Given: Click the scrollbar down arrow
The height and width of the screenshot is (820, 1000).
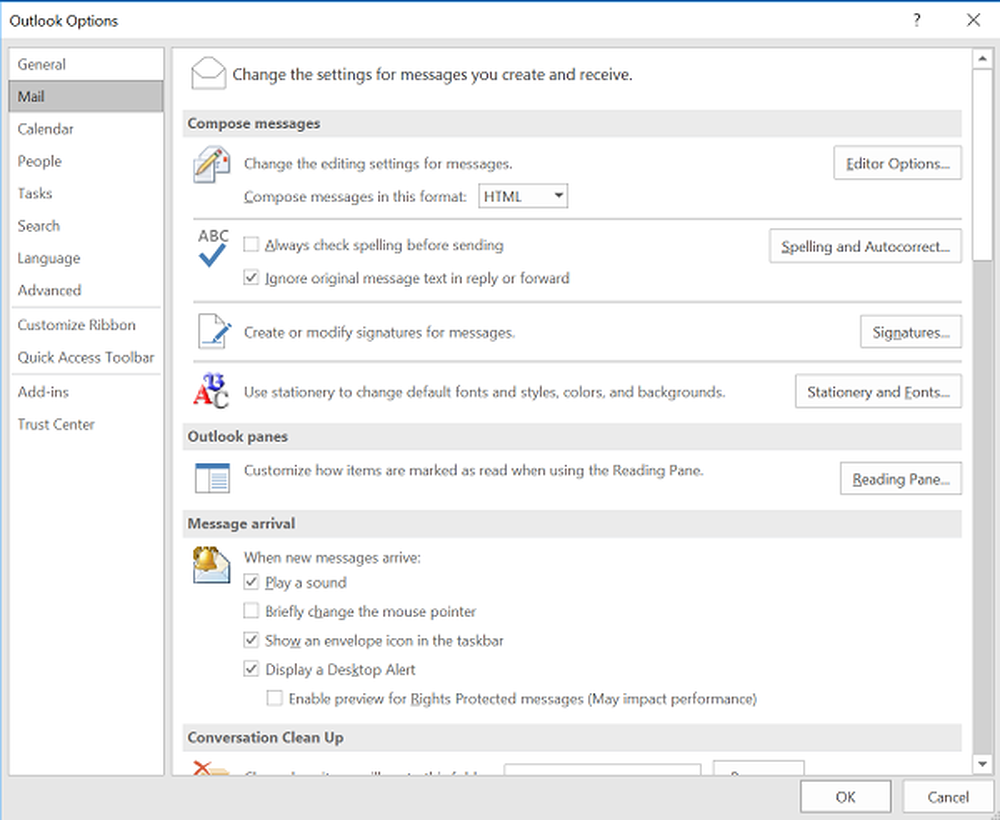Looking at the screenshot, I should (x=982, y=763).
